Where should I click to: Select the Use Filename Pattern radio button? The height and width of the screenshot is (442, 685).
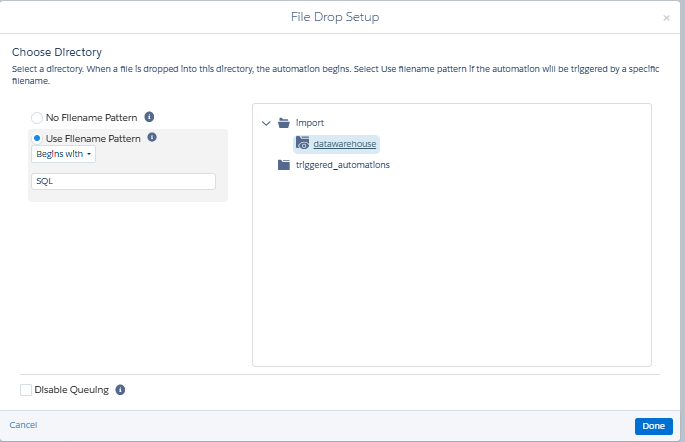38,138
